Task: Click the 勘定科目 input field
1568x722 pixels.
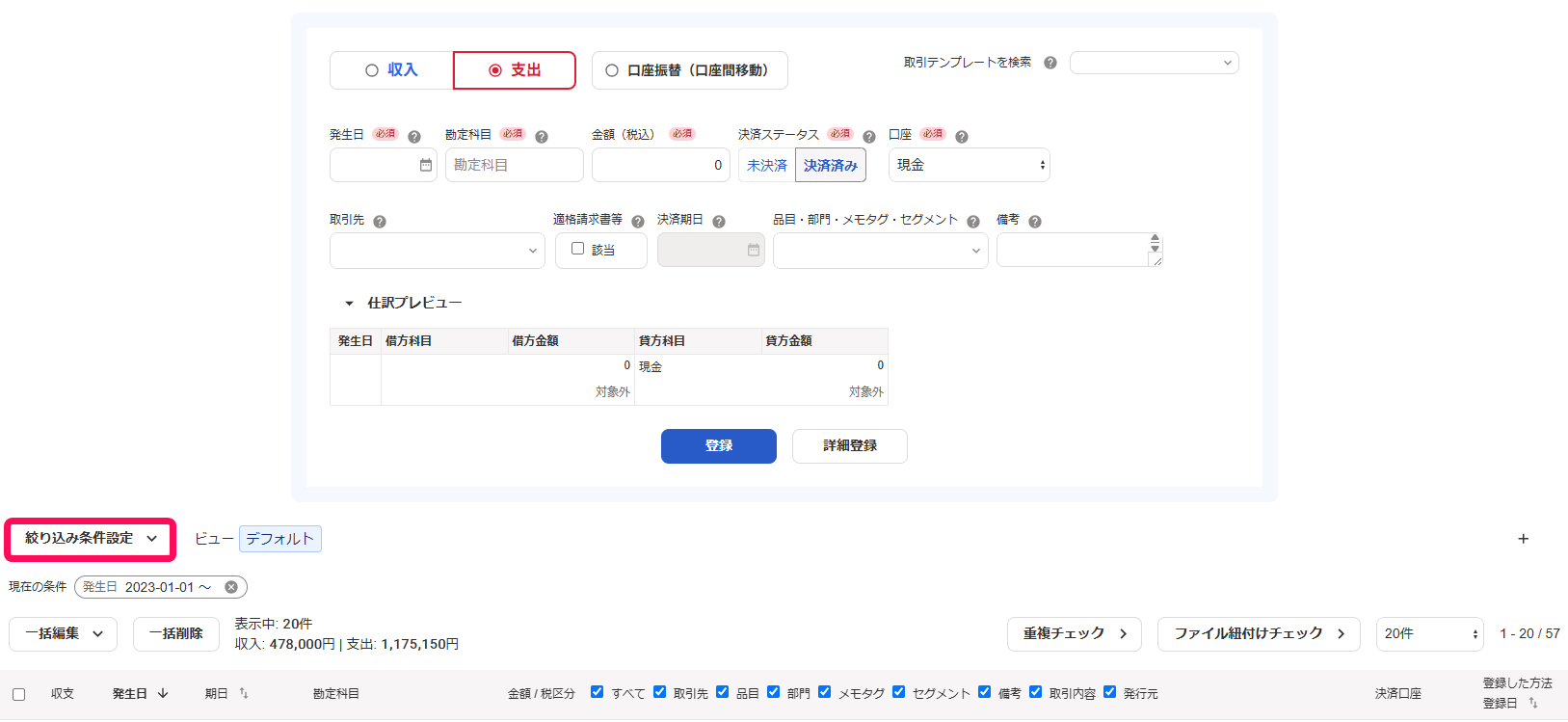Action: (515, 165)
